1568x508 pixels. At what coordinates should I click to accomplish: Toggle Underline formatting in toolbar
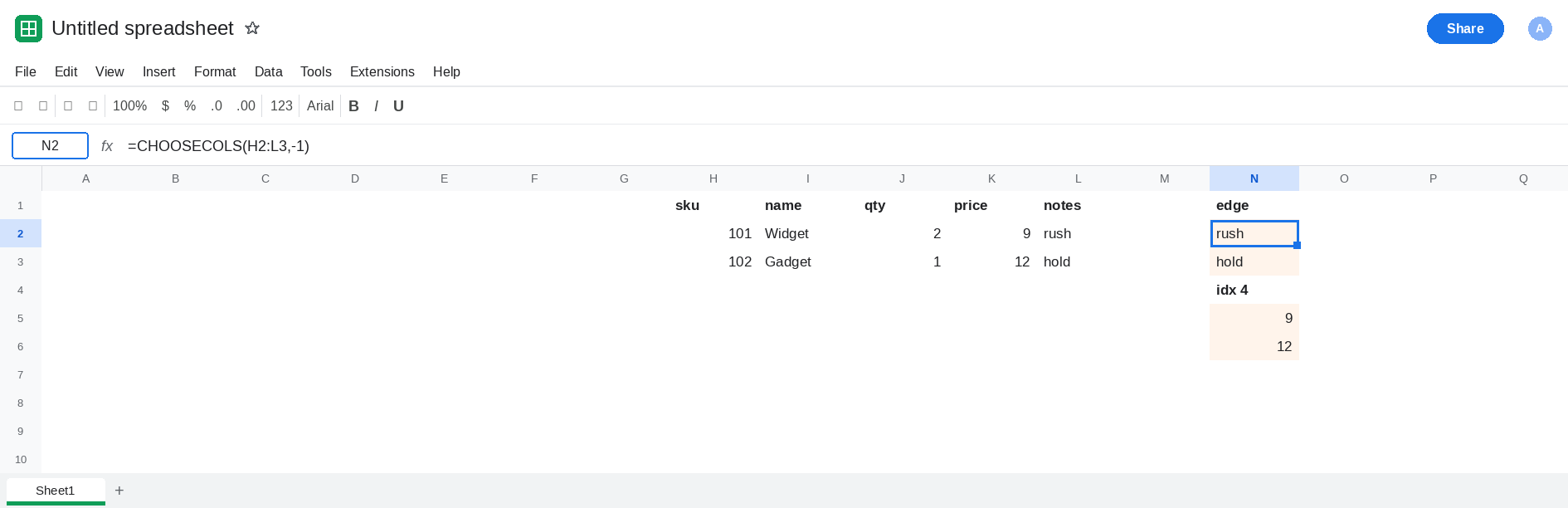pyautogui.click(x=398, y=106)
